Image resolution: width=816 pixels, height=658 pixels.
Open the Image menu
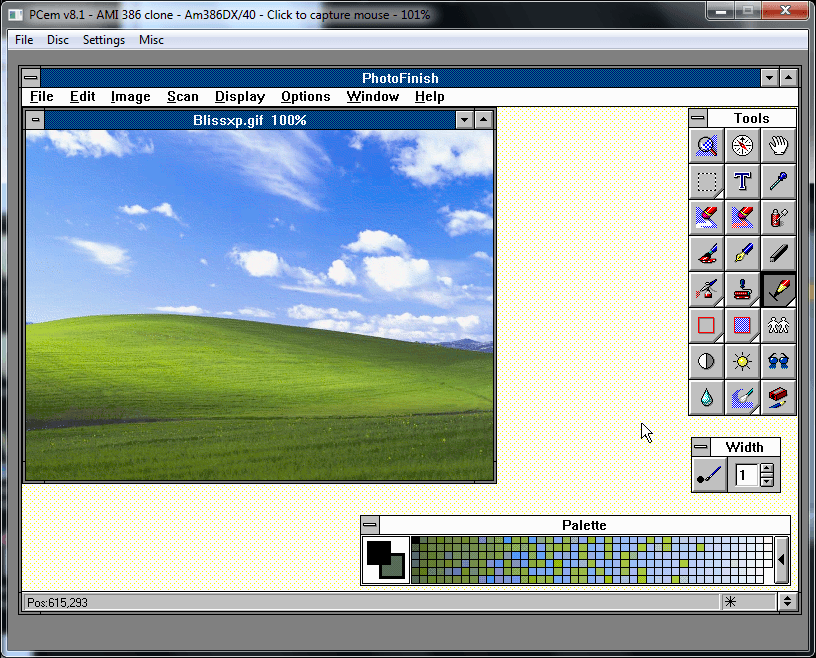131,97
